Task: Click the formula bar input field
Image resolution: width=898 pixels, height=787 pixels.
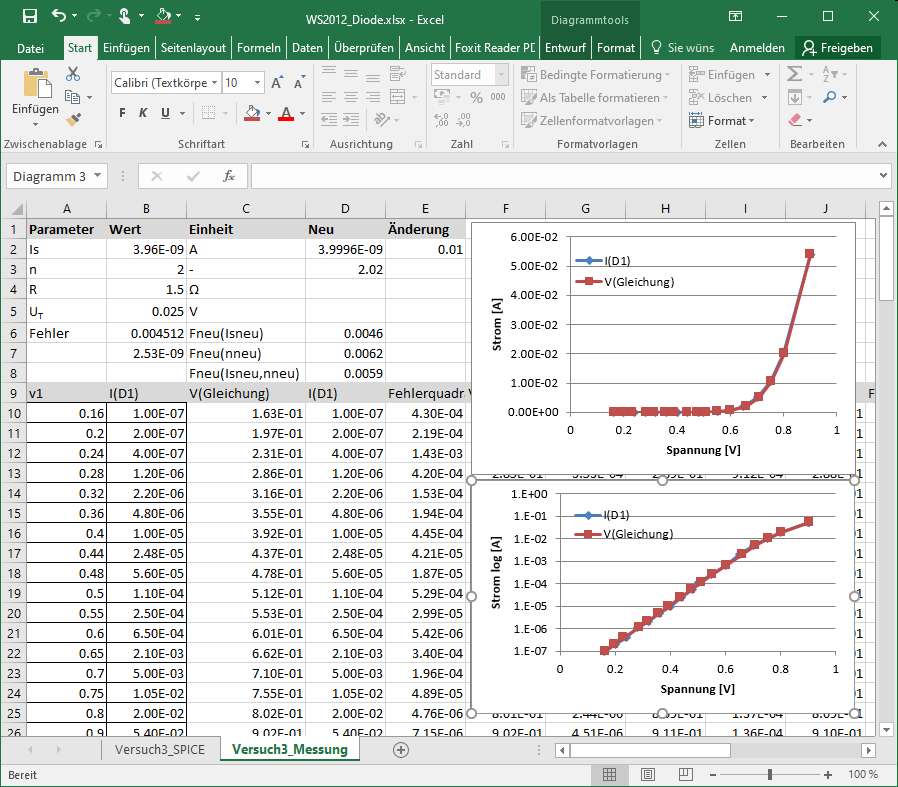Action: (560, 176)
